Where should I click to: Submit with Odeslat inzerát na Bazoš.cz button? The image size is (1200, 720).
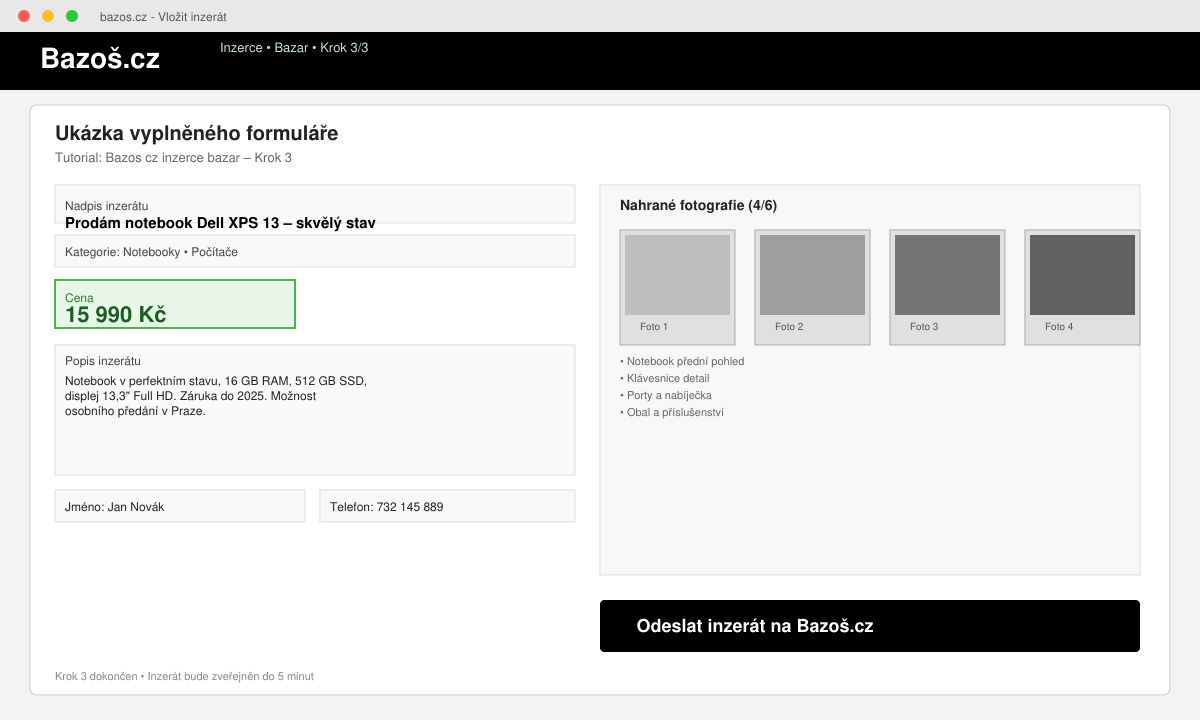pos(870,626)
